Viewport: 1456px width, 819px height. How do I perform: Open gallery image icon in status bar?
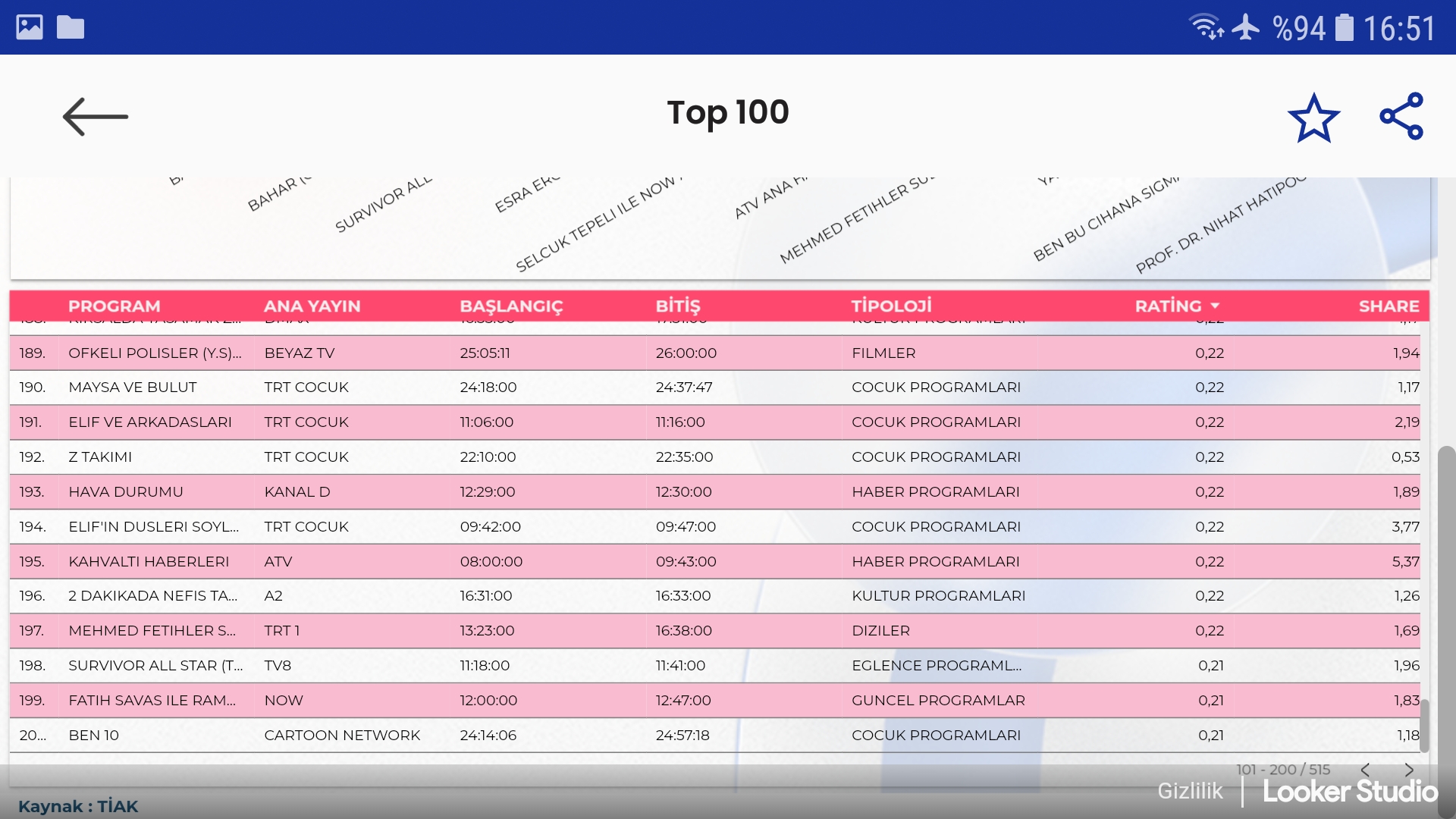(30, 27)
